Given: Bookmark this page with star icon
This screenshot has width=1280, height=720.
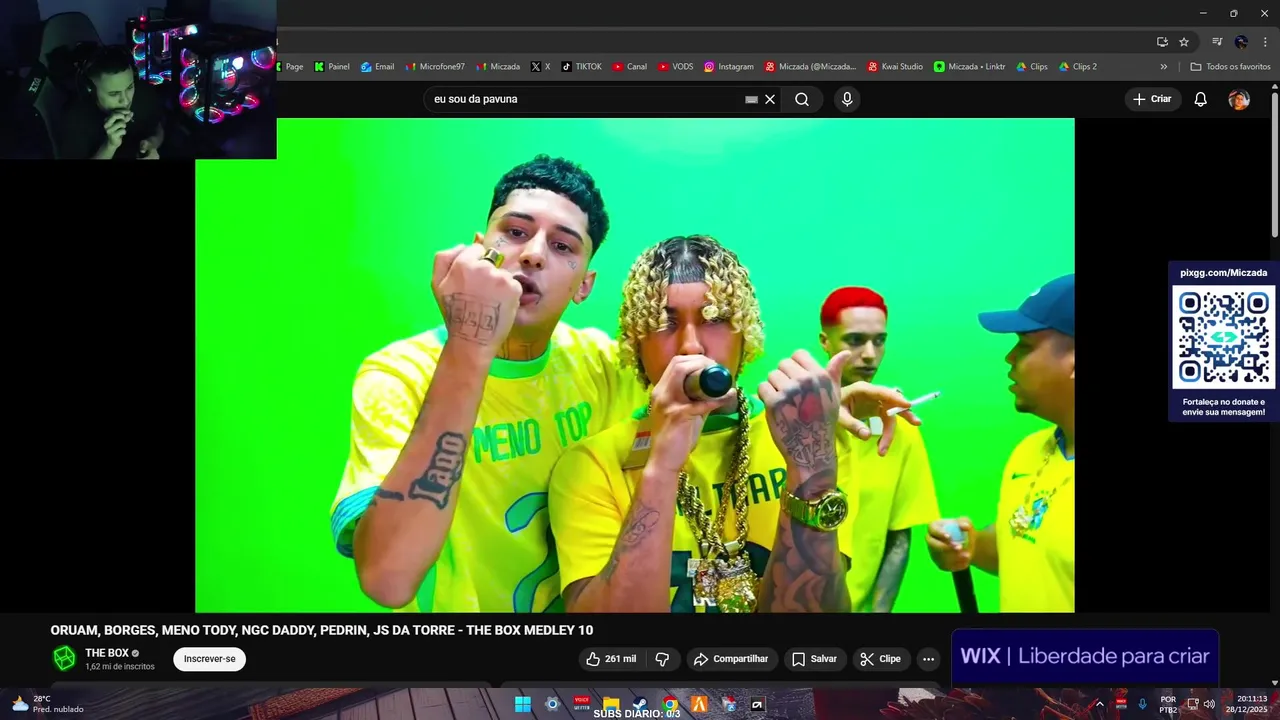Looking at the screenshot, I should tap(1184, 42).
